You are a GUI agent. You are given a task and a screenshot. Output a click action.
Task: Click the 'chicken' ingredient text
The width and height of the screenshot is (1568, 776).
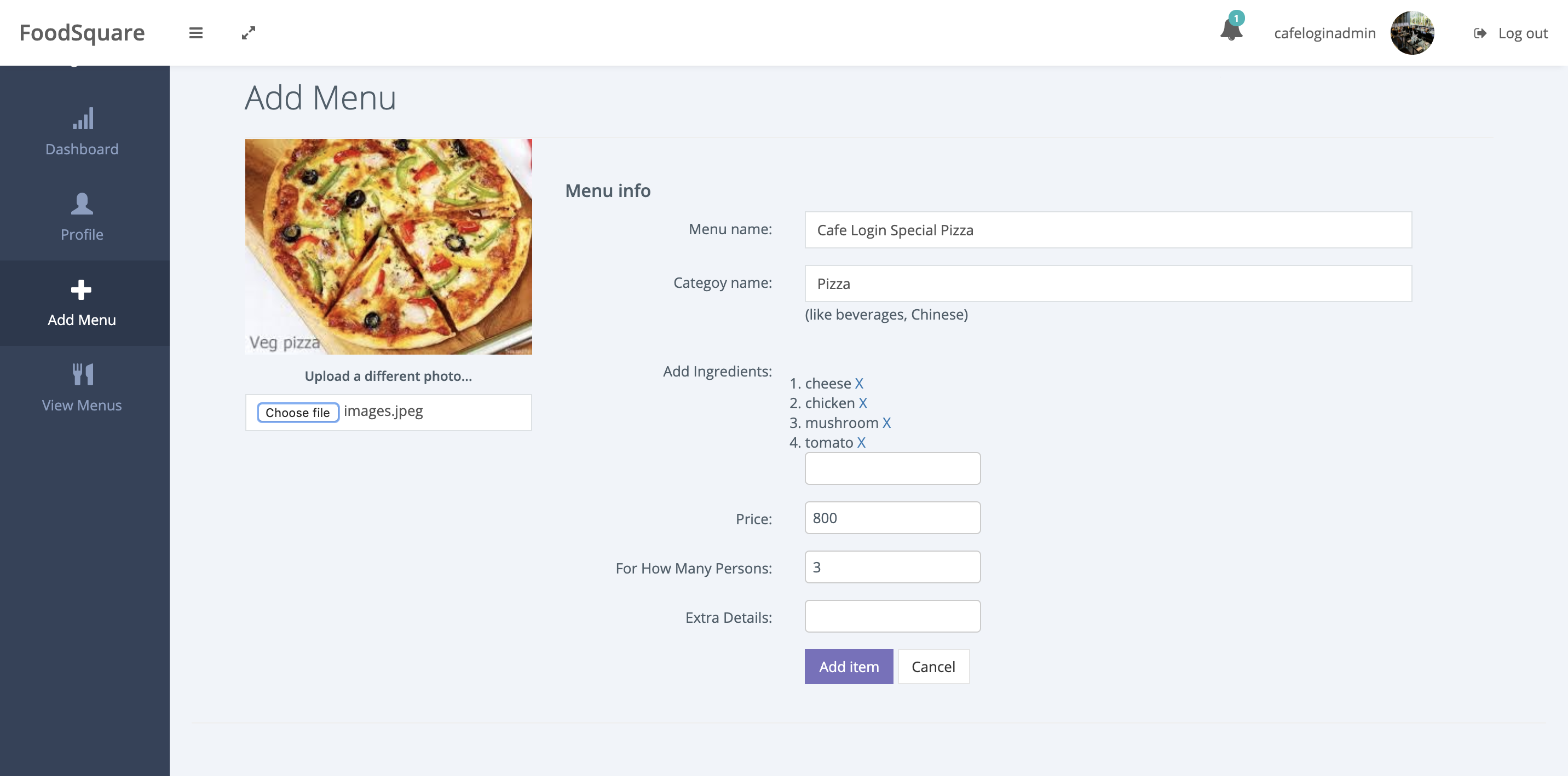point(829,403)
